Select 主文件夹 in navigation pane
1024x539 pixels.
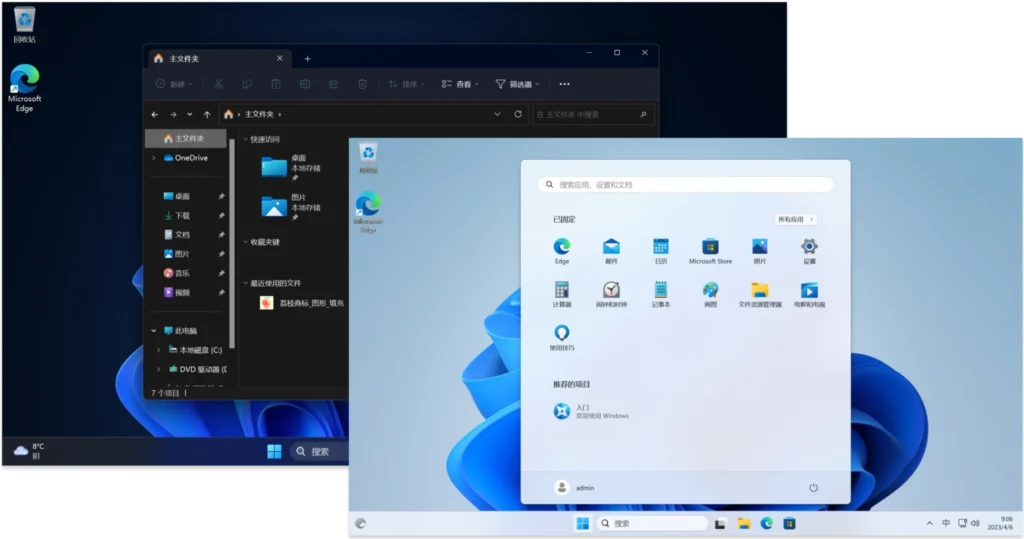click(x=186, y=139)
